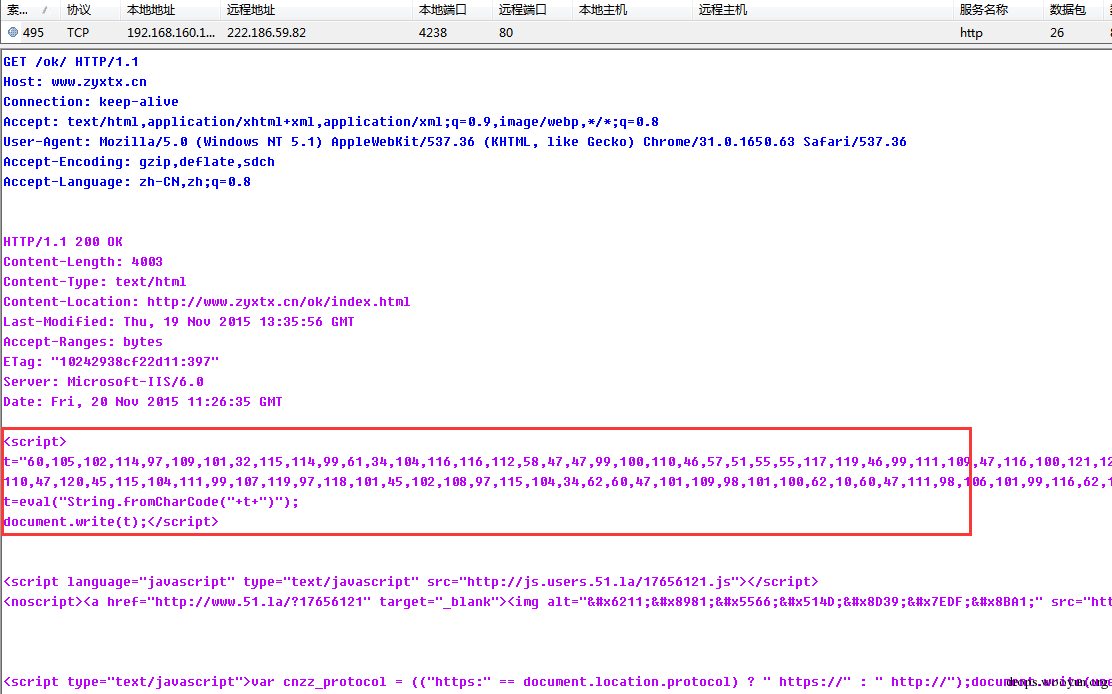Select the packet count 26 cell
Screen dimensions: 1112x694
click(x=1057, y=33)
